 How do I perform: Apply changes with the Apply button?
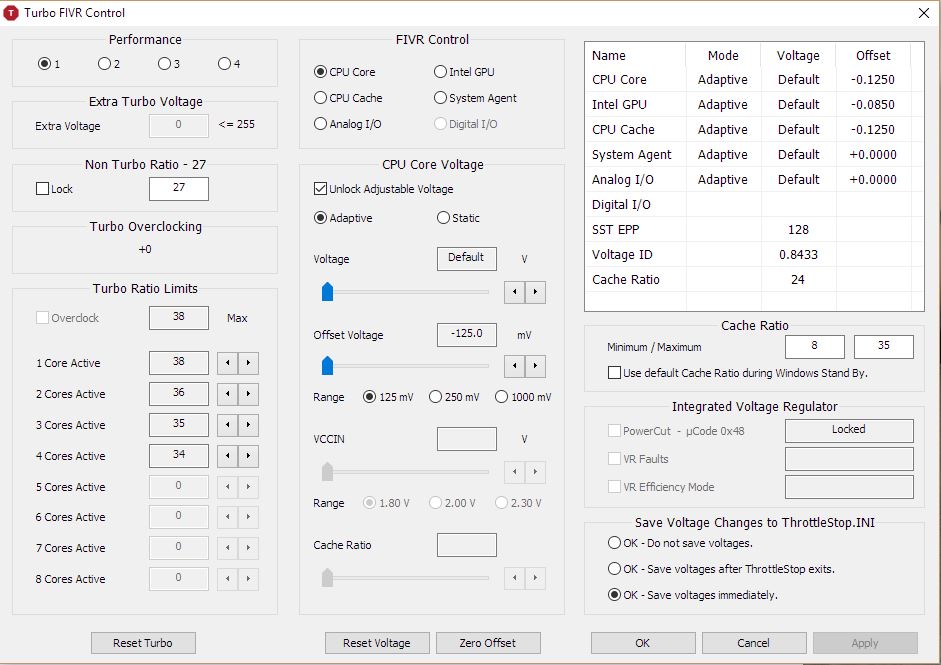click(x=863, y=643)
